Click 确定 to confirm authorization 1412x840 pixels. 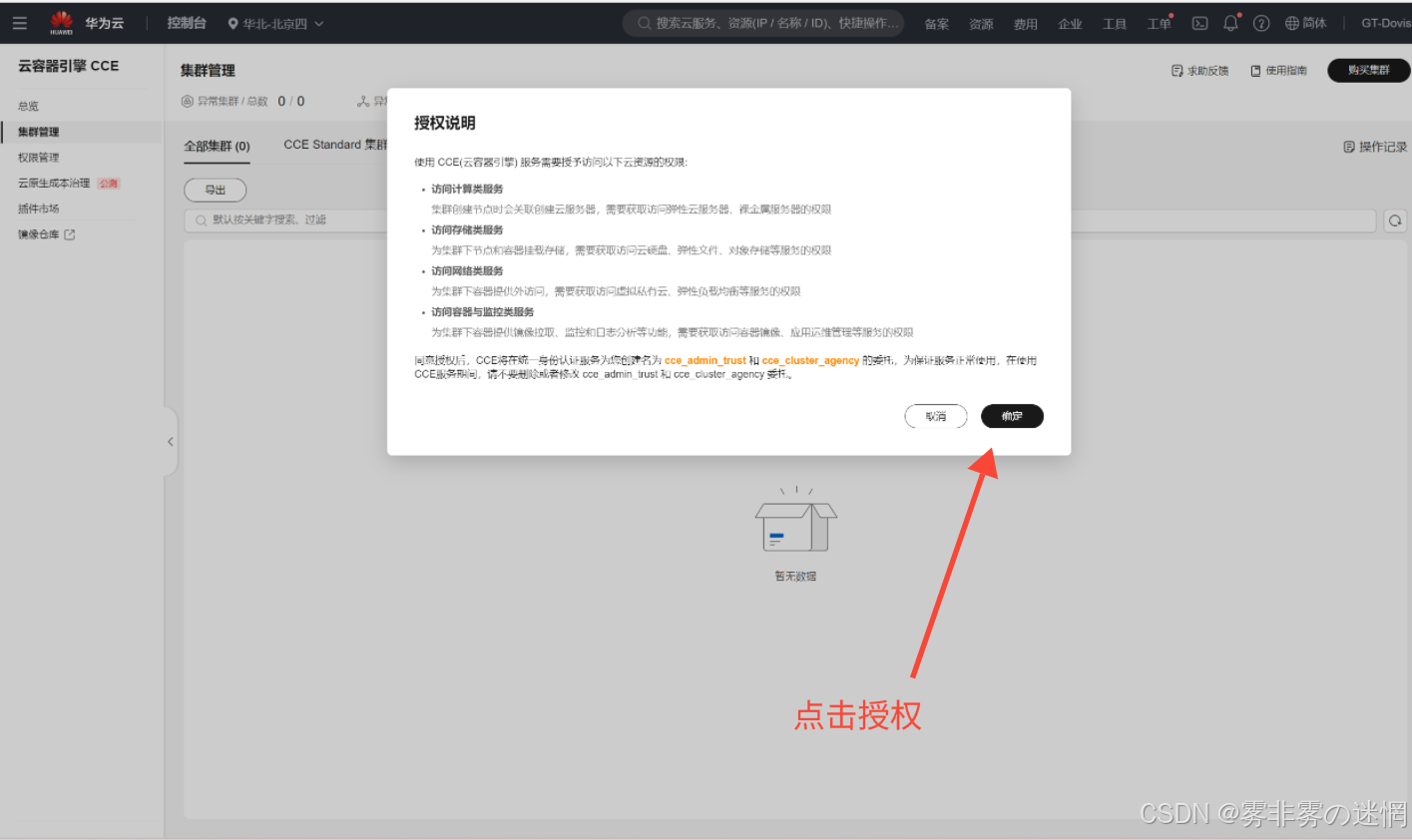click(x=1012, y=416)
